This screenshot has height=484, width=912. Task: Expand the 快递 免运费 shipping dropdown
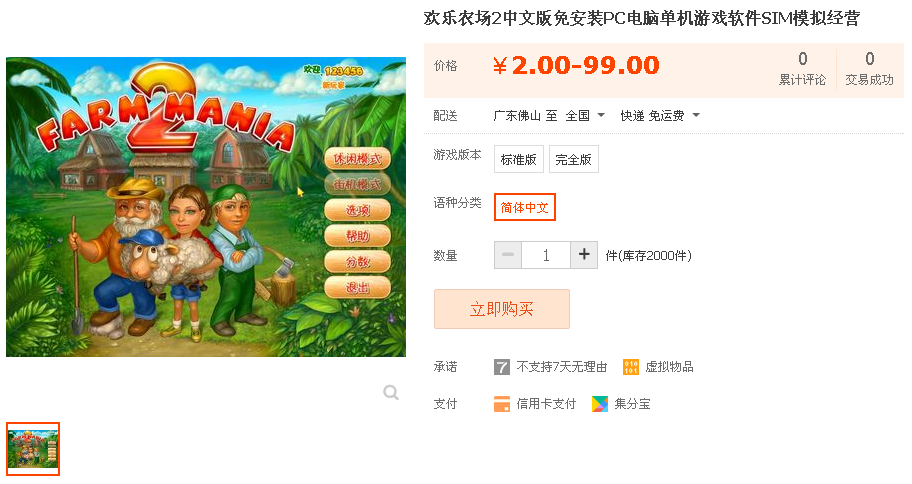click(x=660, y=116)
